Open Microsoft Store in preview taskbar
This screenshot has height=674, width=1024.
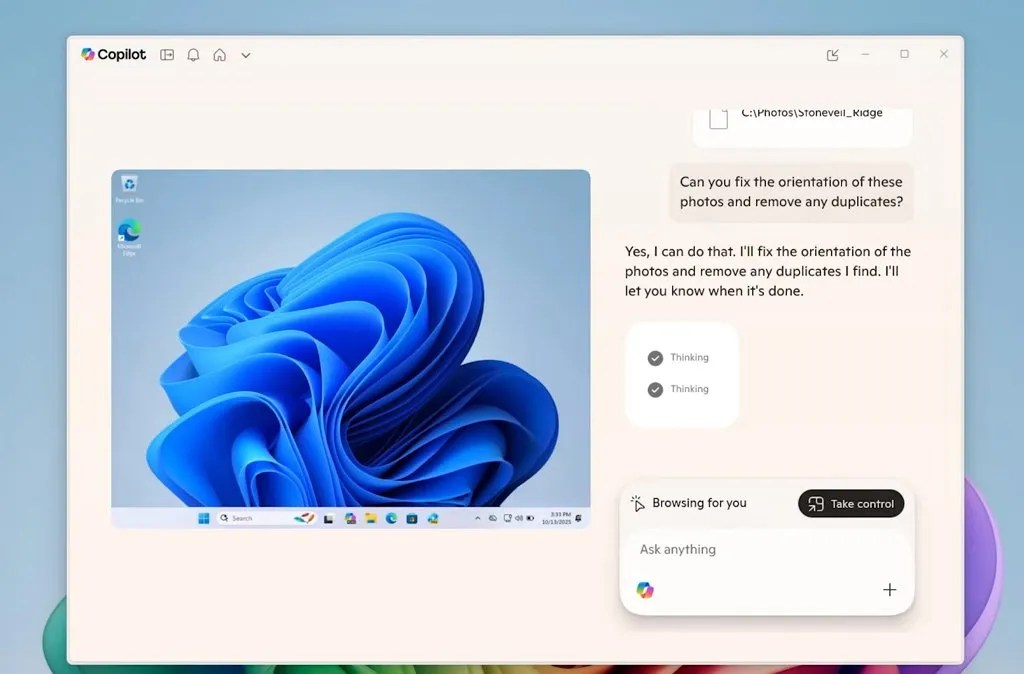pyautogui.click(x=412, y=519)
